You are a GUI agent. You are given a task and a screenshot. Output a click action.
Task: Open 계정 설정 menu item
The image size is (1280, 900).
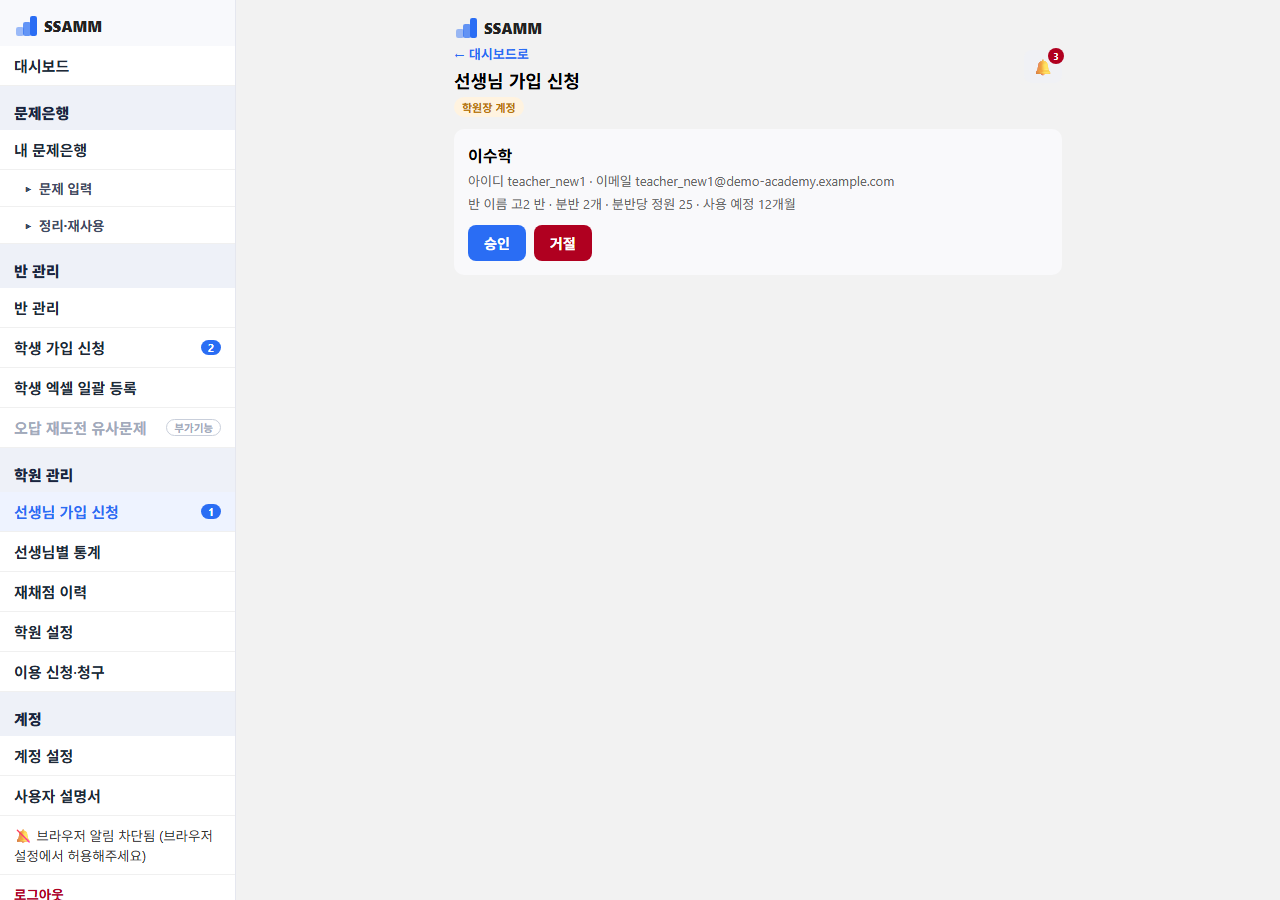[117, 756]
